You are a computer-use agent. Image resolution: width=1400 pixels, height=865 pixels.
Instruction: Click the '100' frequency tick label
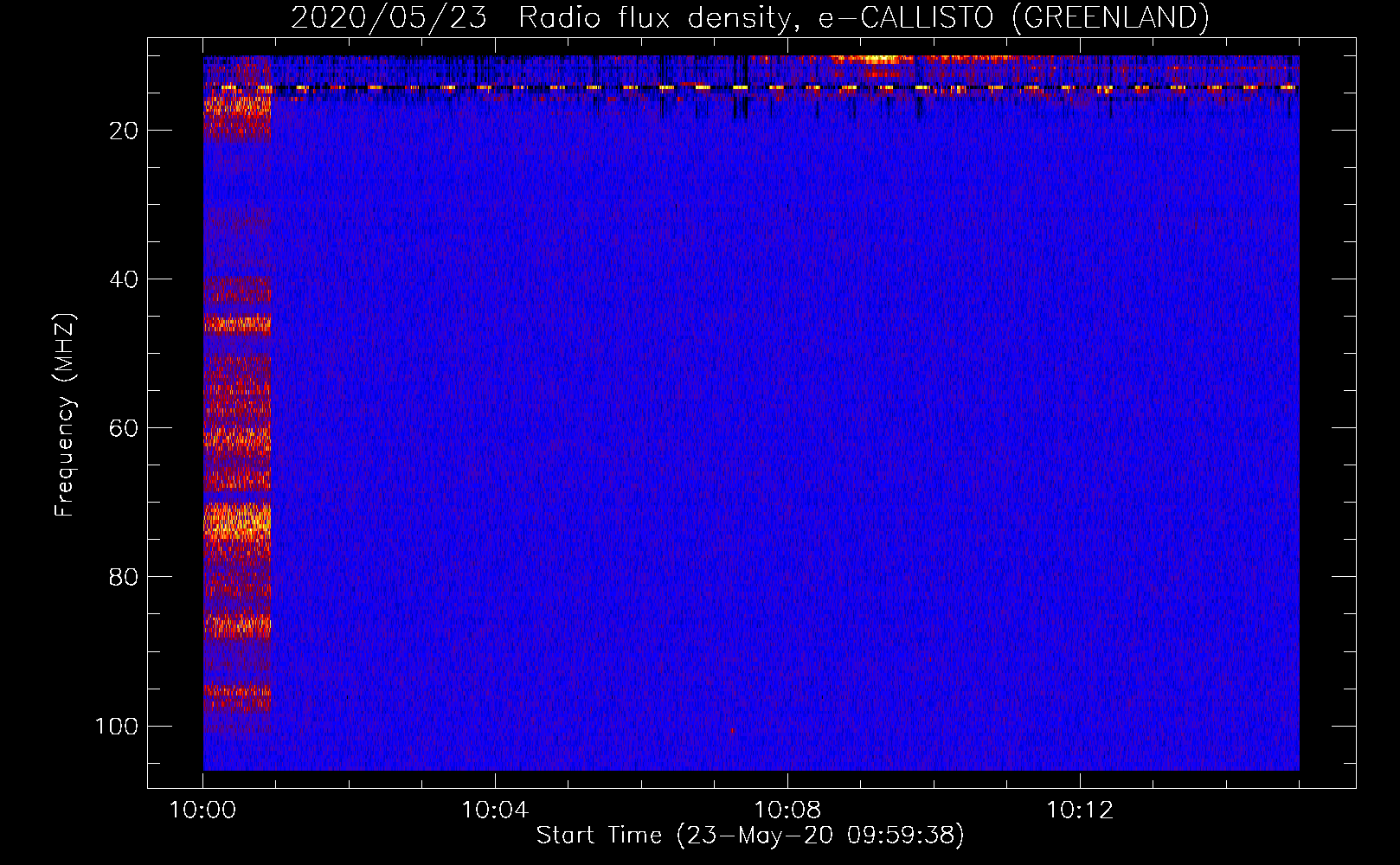pos(118,726)
